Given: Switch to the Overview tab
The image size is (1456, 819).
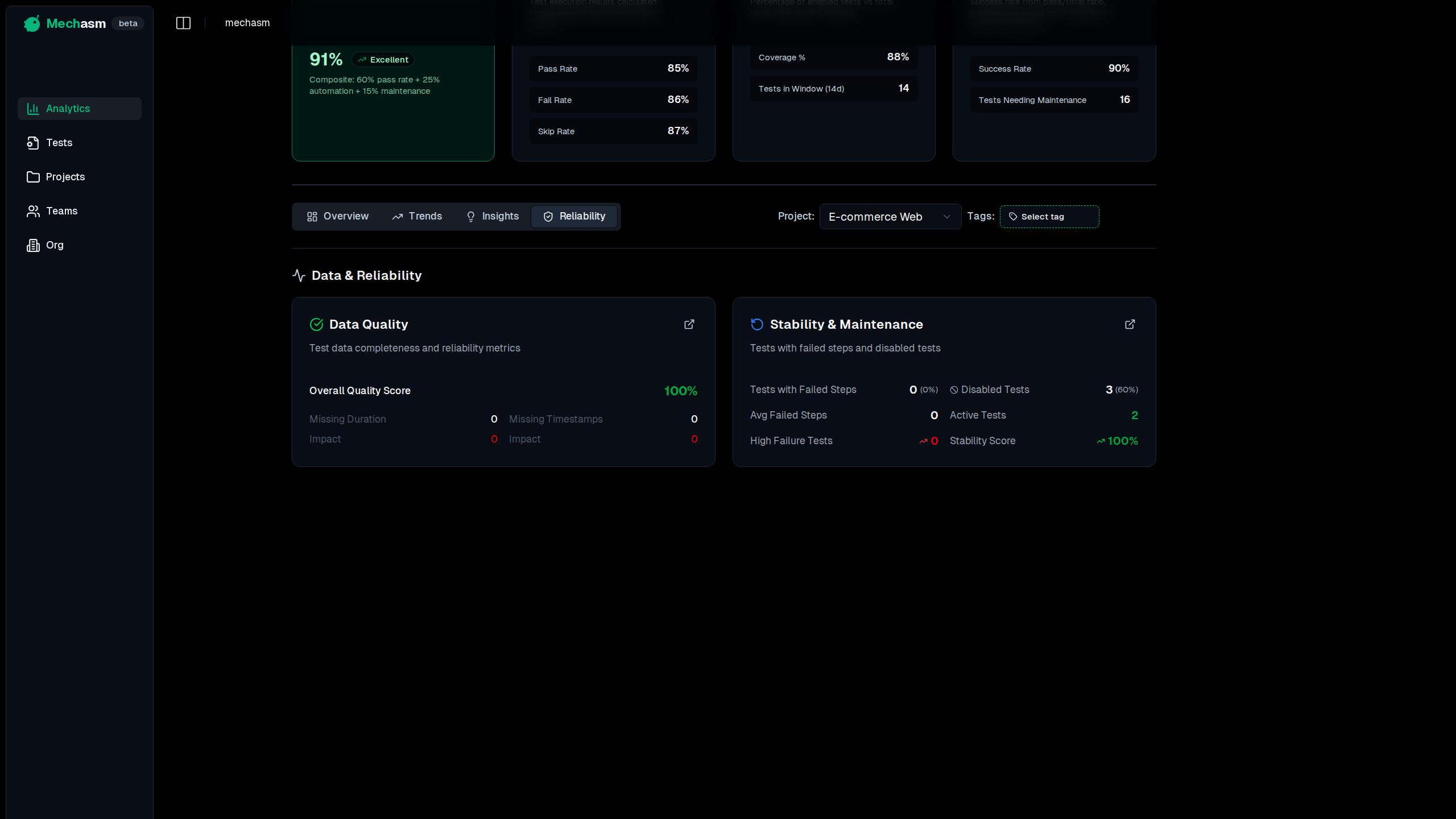Looking at the screenshot, I should coord(338,216).
